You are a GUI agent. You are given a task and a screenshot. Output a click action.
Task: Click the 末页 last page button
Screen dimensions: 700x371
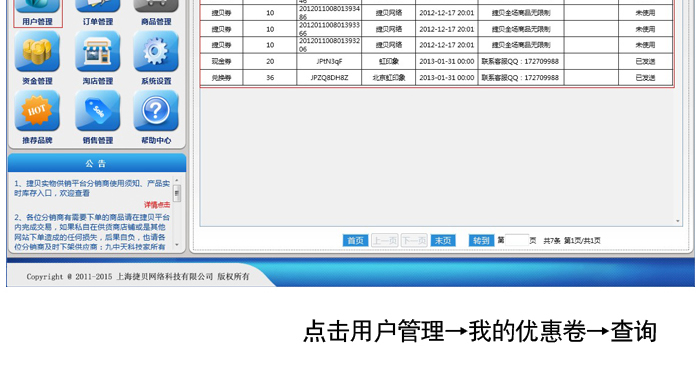(443, 241)
